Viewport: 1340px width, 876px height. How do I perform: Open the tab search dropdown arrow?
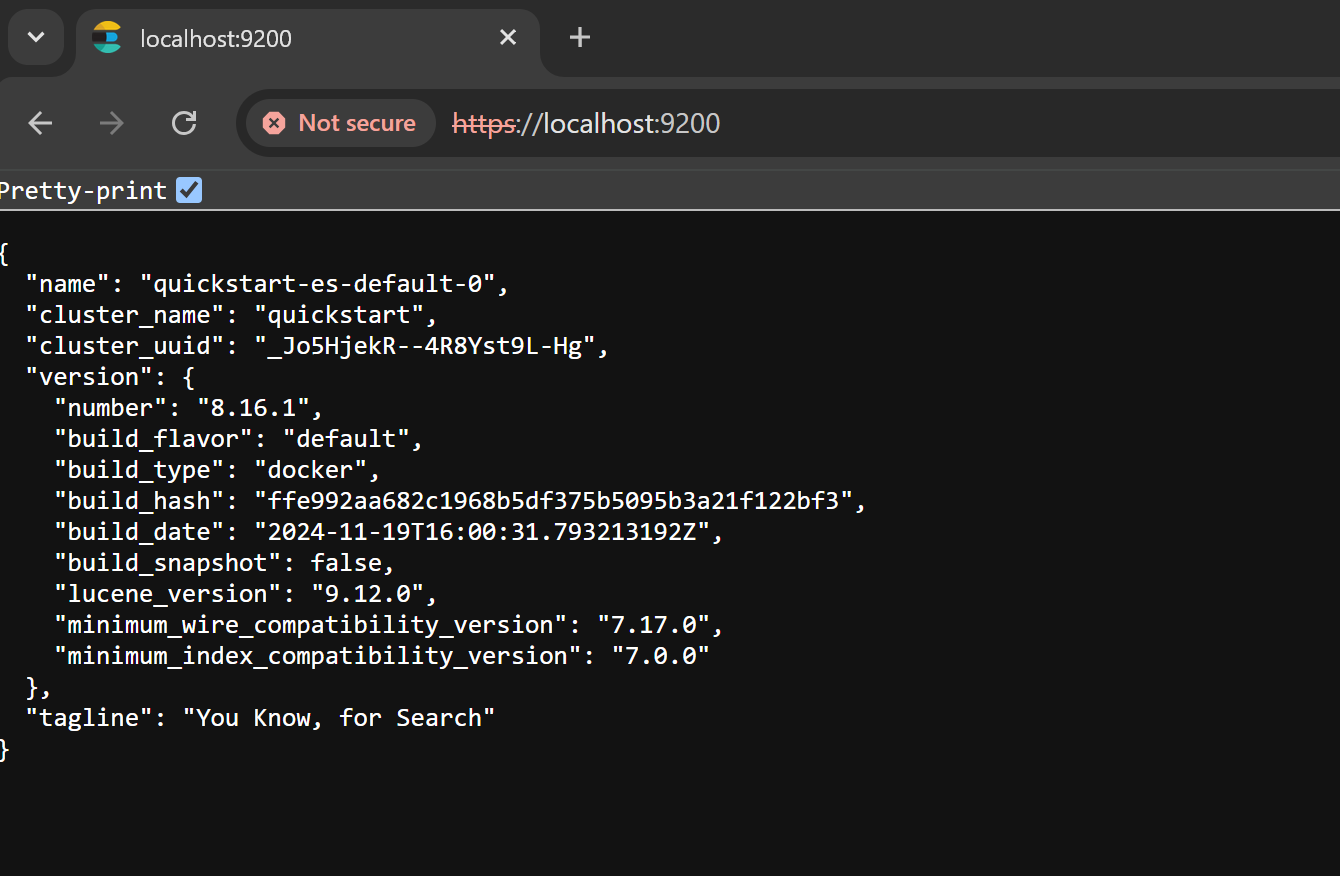pyautogui.click(x=36, y=38)
